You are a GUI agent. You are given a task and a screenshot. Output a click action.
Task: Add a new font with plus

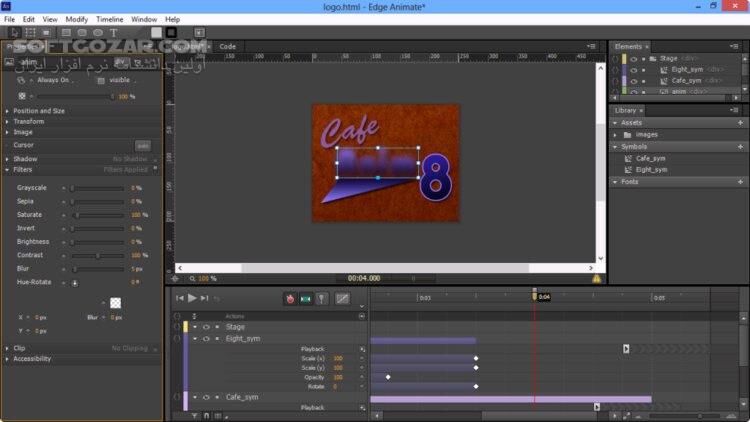[x=740, y=182]
